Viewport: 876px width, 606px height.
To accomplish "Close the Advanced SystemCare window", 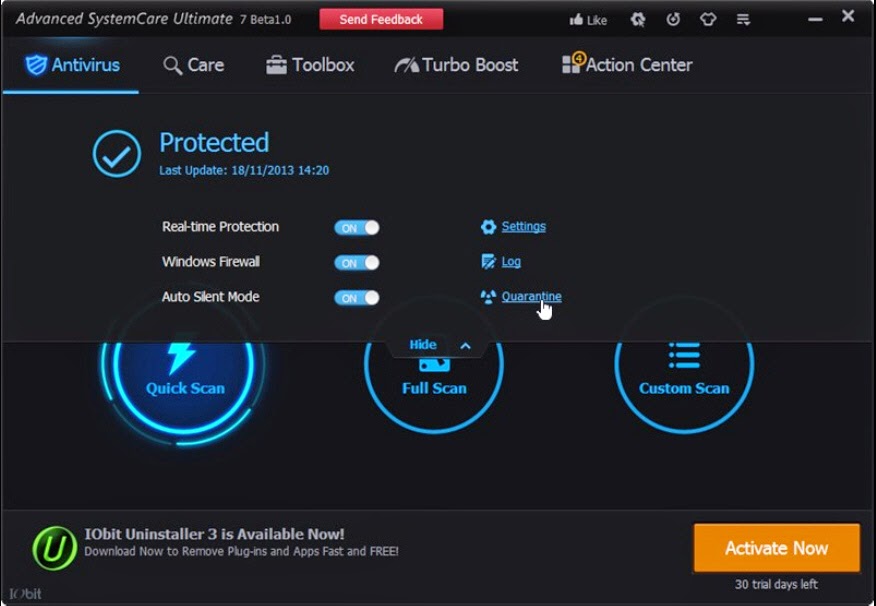I will pyautogui.click(x=848, y=16).
